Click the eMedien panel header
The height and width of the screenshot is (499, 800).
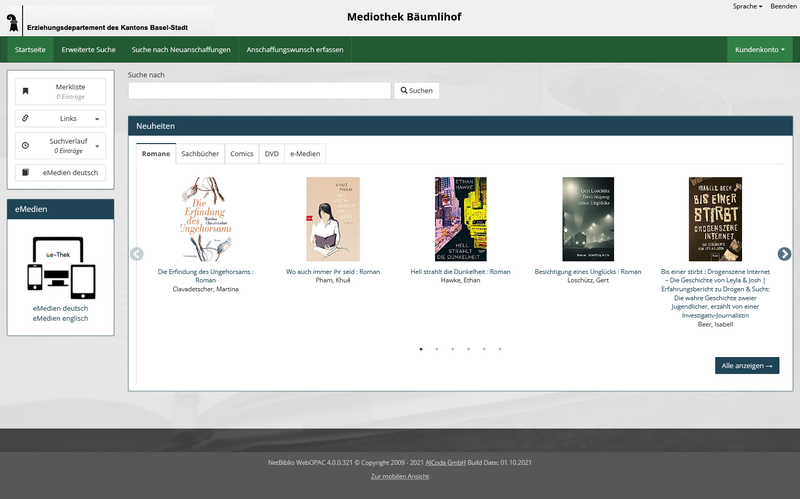pyautogui.click(x=61, y=209)
